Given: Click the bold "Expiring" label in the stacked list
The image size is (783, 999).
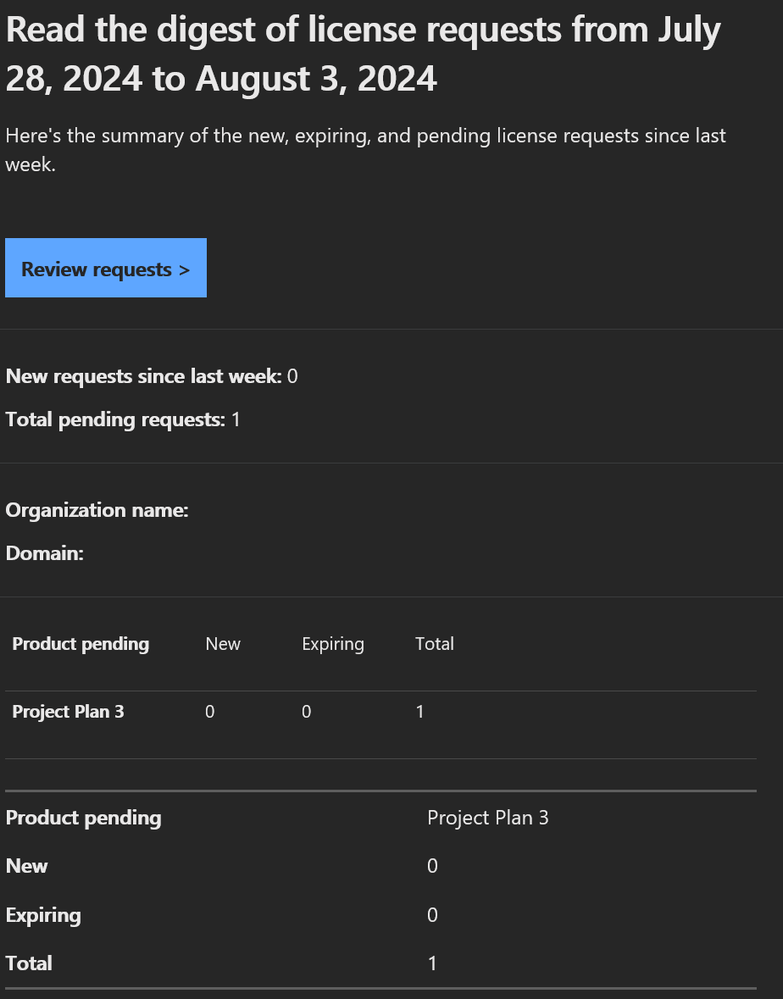Looking at the screenshot, I should pyautogui.click(x=43, y=915).
